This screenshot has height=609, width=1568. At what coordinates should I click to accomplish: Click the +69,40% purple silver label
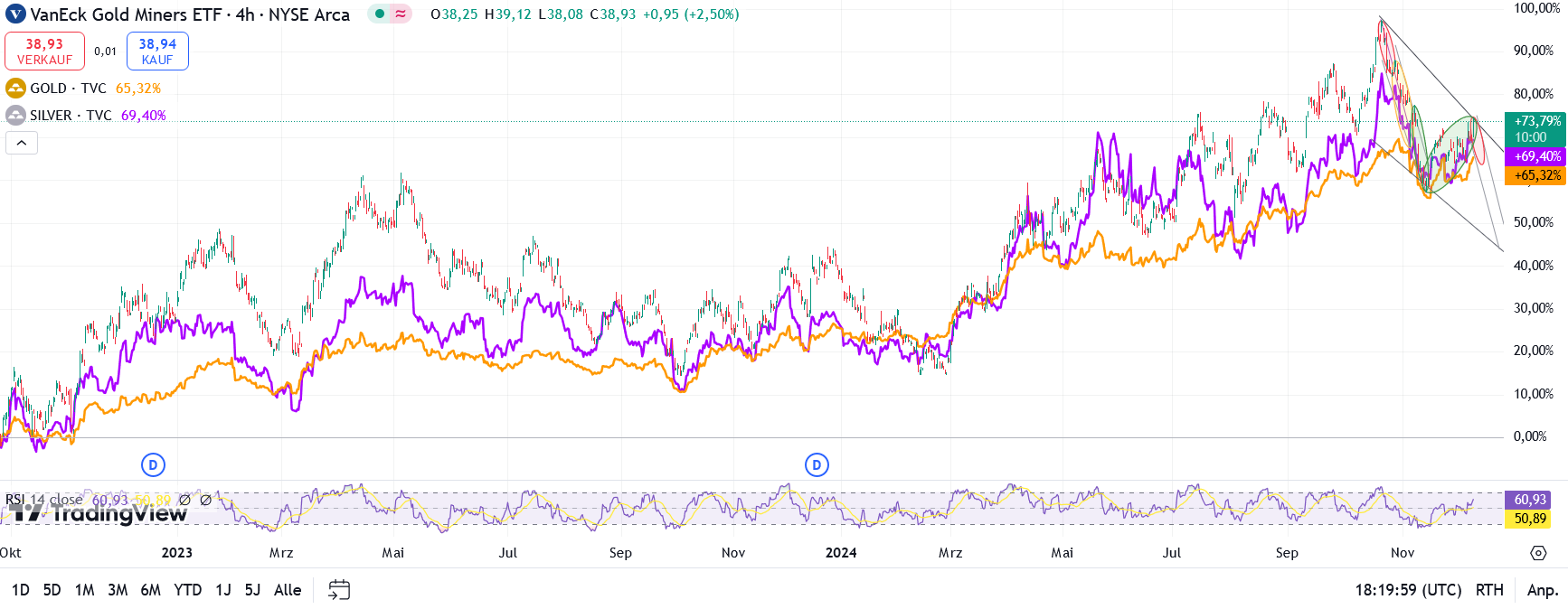point(1535,156)
